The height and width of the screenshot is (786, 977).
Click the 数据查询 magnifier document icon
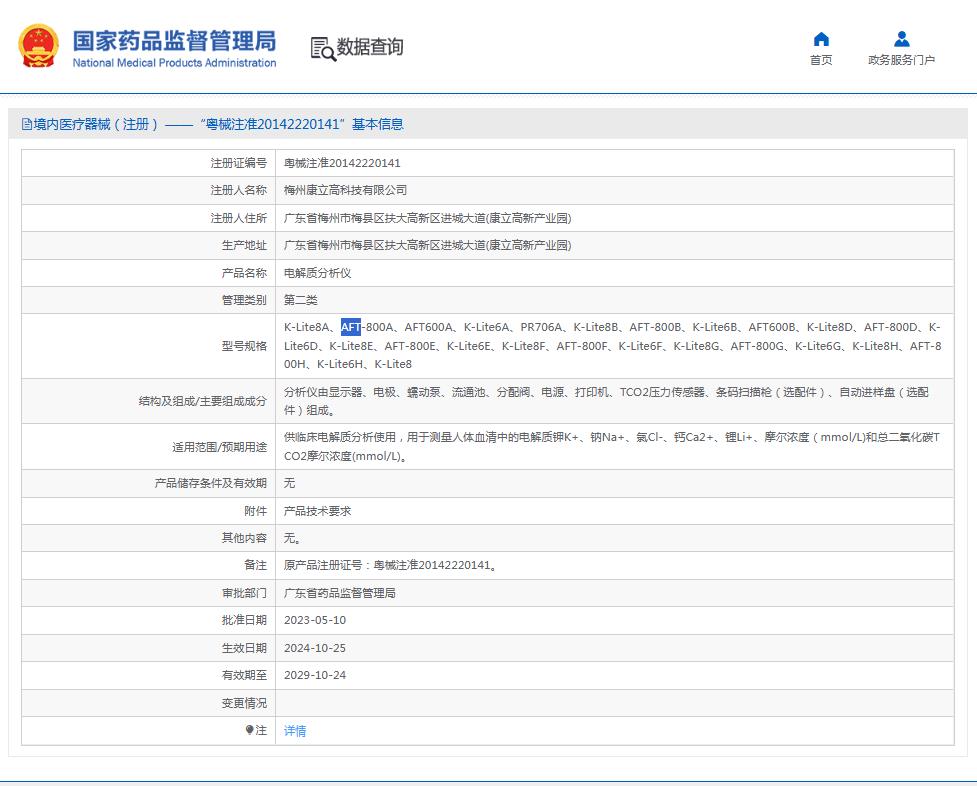321,46
